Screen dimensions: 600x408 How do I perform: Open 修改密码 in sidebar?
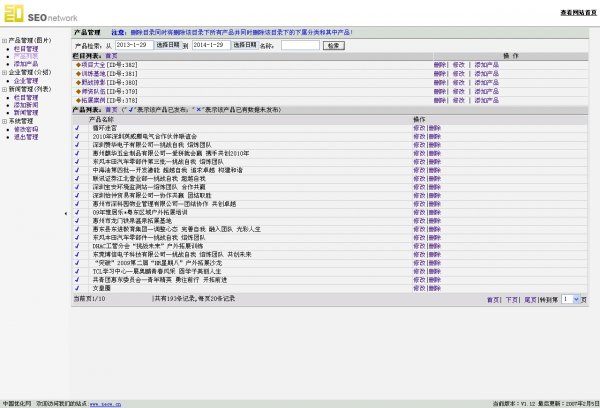point(26,129)
